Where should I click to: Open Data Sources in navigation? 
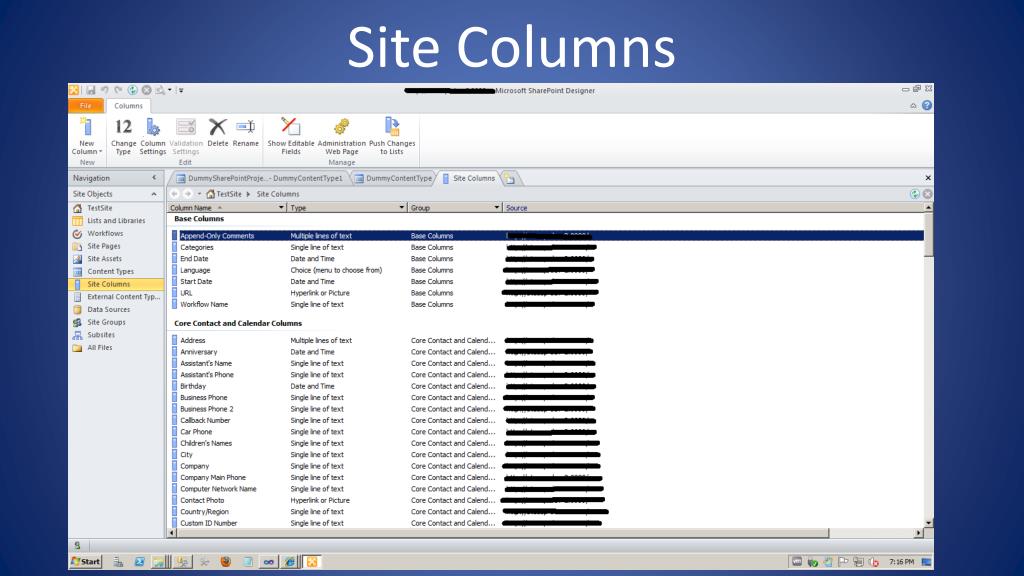point(108,310)
